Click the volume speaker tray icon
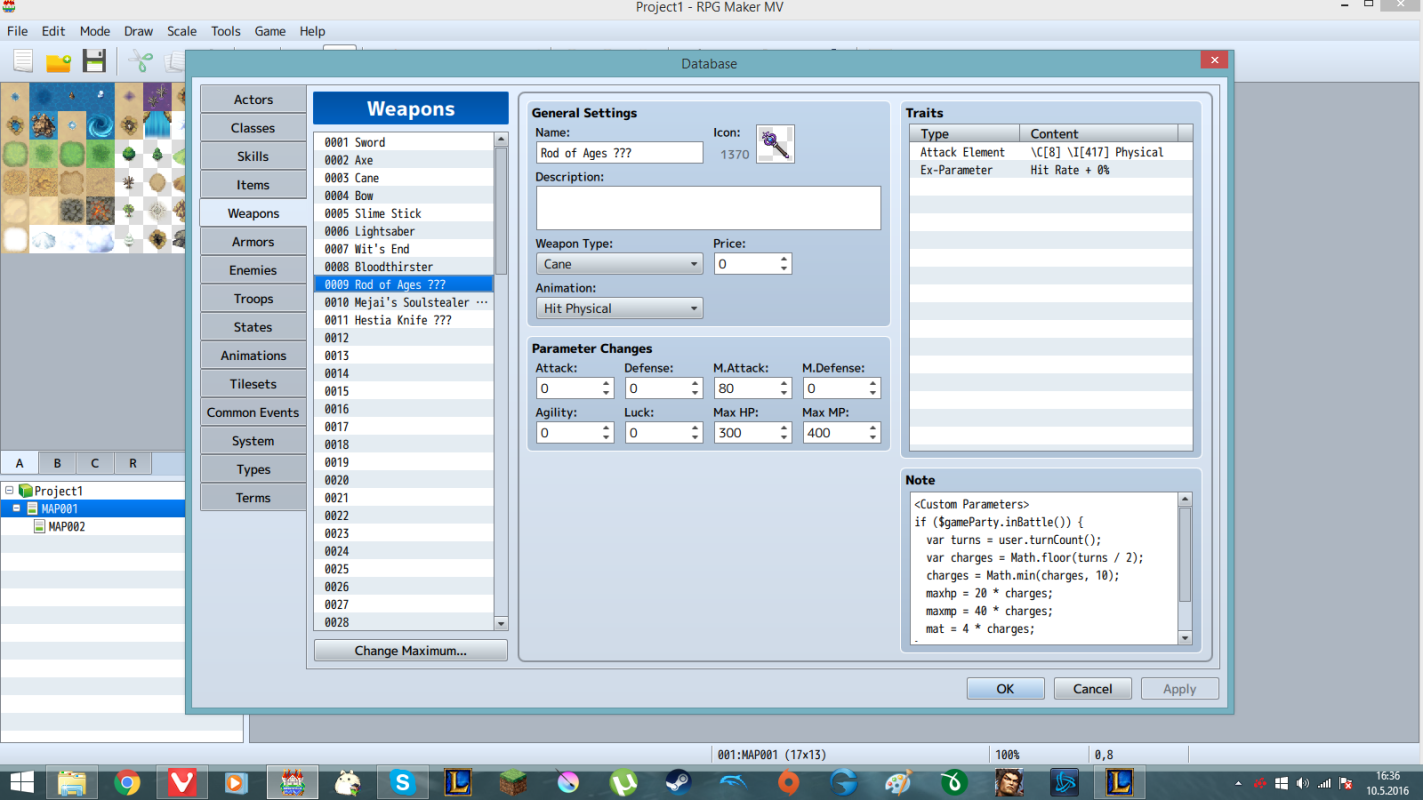Image resolution: width=1423 pixels, height=800 pixels. pyautogui.click(x=1302, y=783)
